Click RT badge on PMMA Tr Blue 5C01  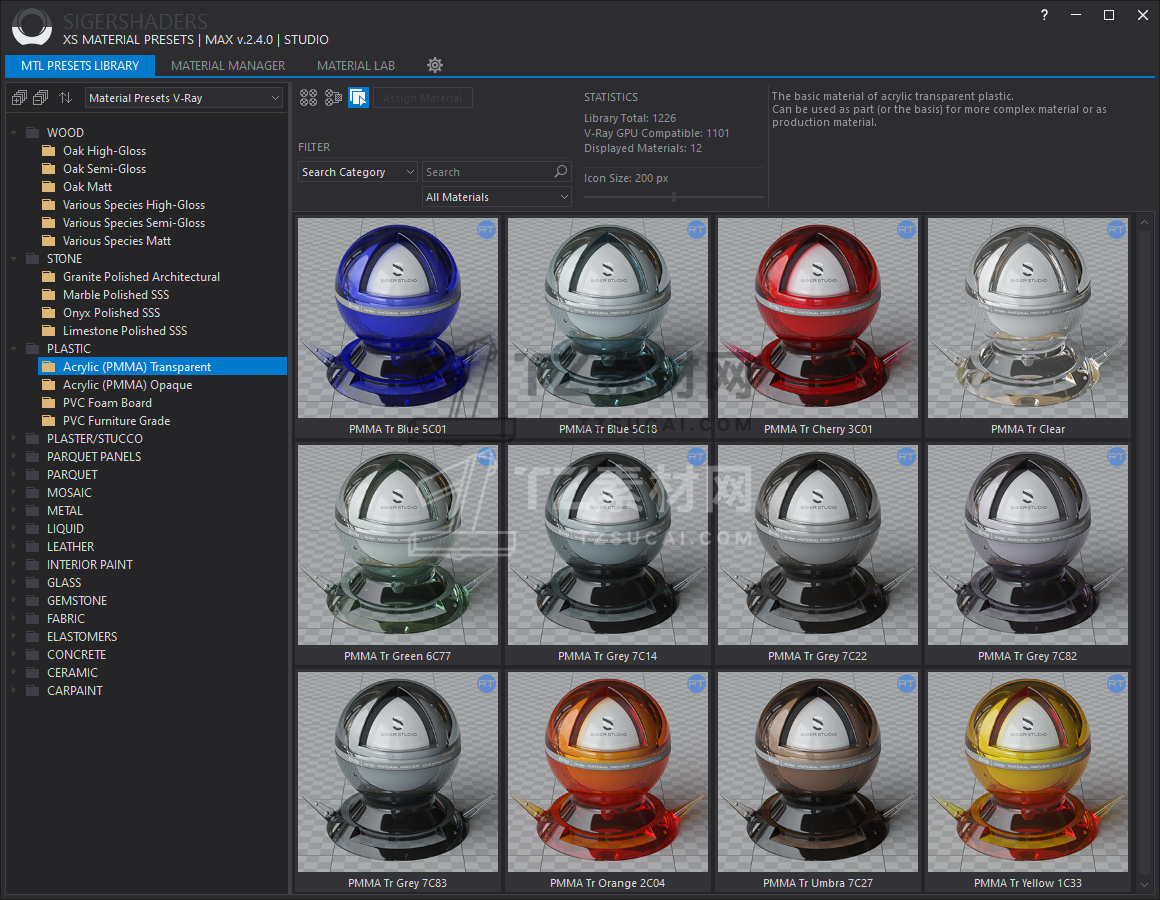[486, 230]
